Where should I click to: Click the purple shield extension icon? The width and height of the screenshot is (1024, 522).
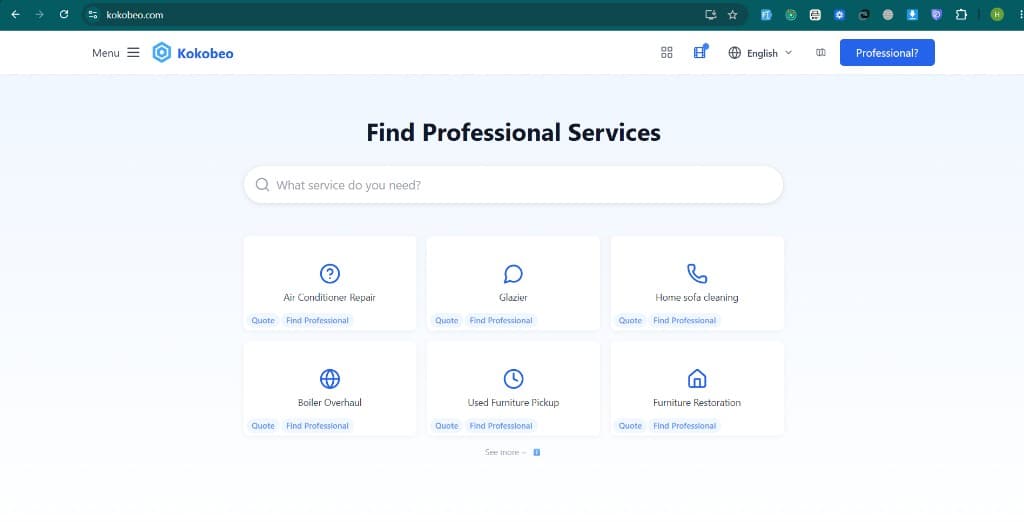click(936, 14)
